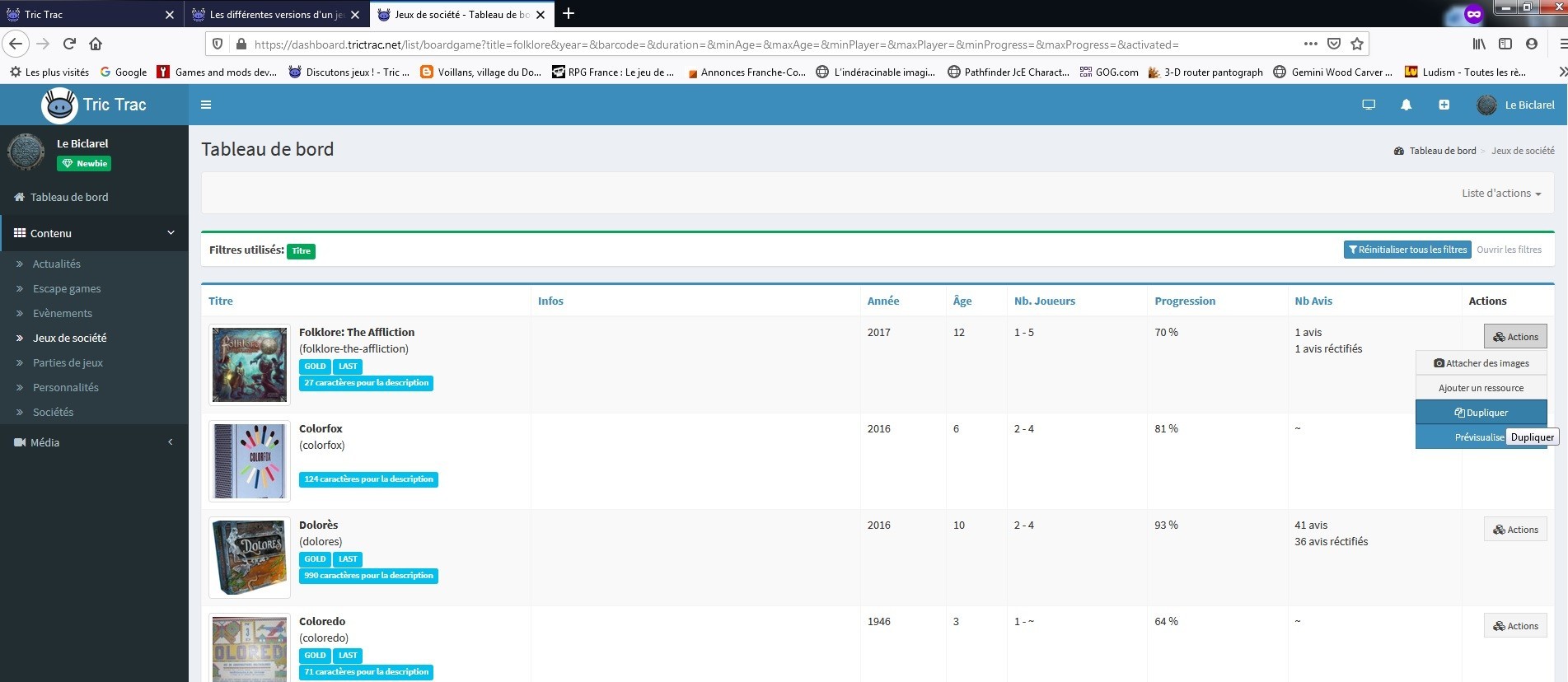Click the Titre filter tag
This screenshot has width=1568, height=682.
tap(301, 251)
